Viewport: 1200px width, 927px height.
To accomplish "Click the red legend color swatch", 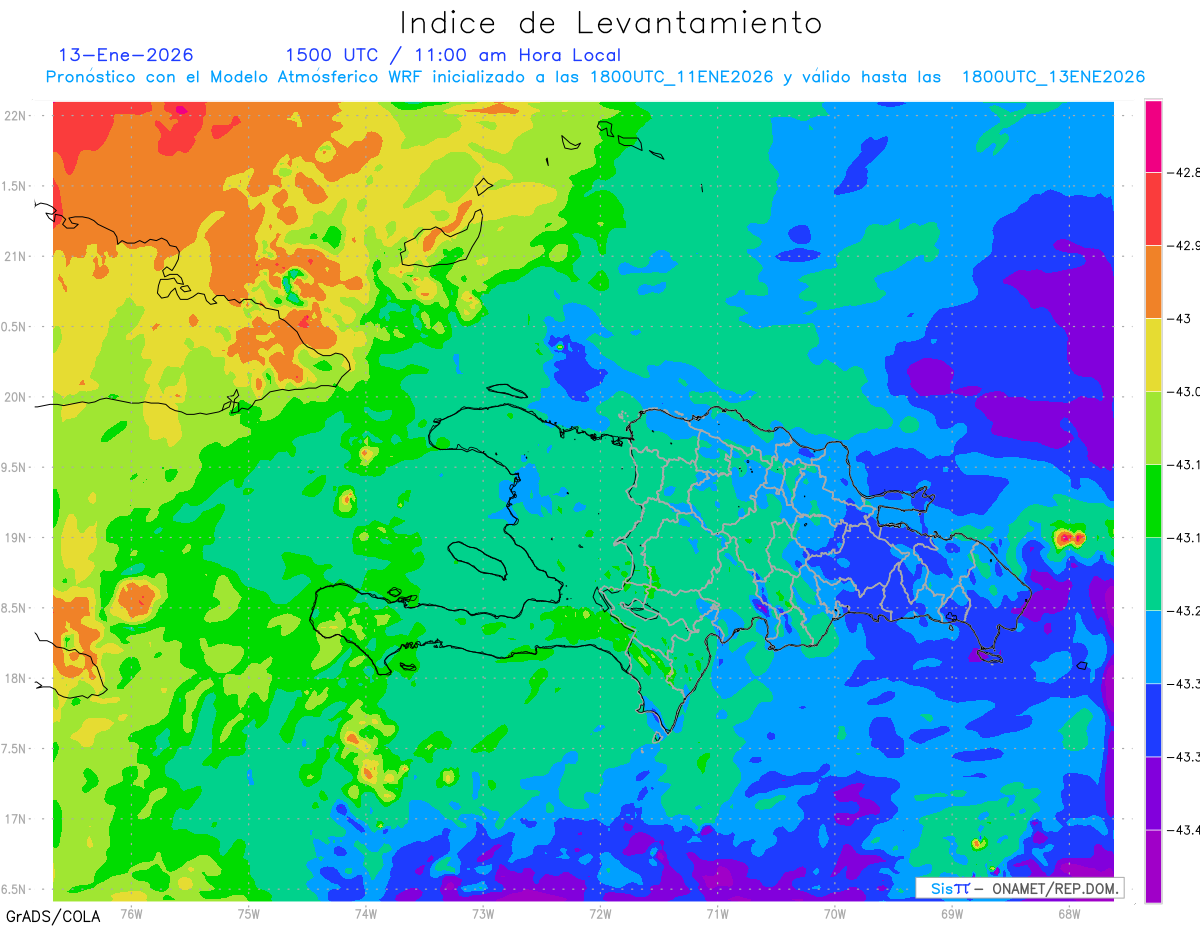I will pyautogui.click(x=1153, y=209).
